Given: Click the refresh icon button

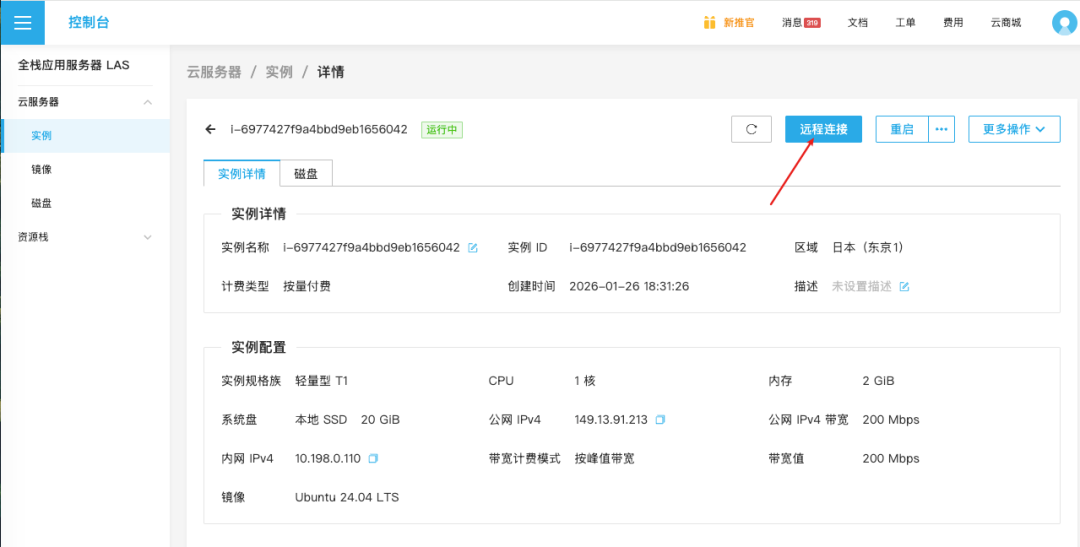Looking at the screenshot, I should (x=751, y=129).
